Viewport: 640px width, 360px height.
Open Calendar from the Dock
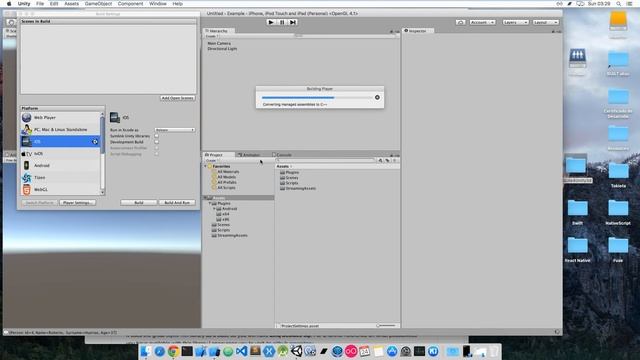(x=364, y=351)
